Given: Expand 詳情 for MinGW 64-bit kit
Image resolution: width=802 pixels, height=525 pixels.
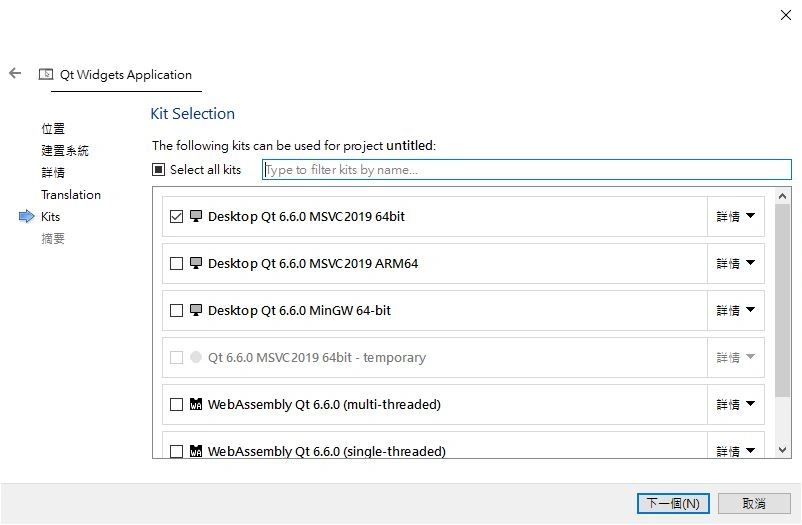Looking at the screenshot, I should (735, 311).
